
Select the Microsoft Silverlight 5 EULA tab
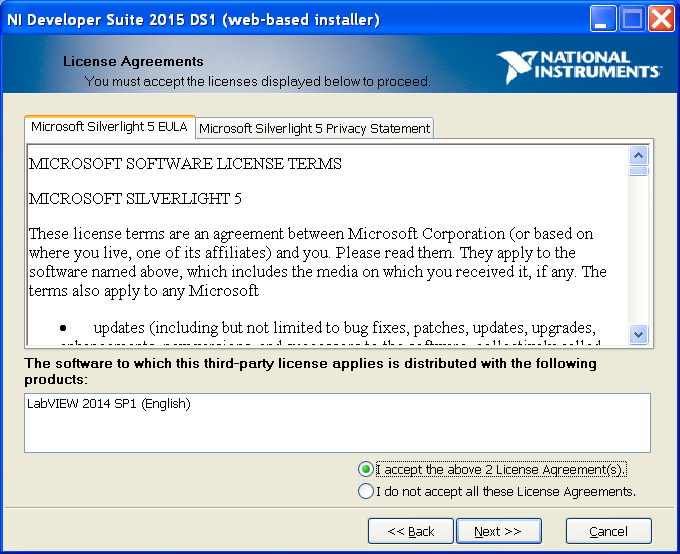[109, 127]
